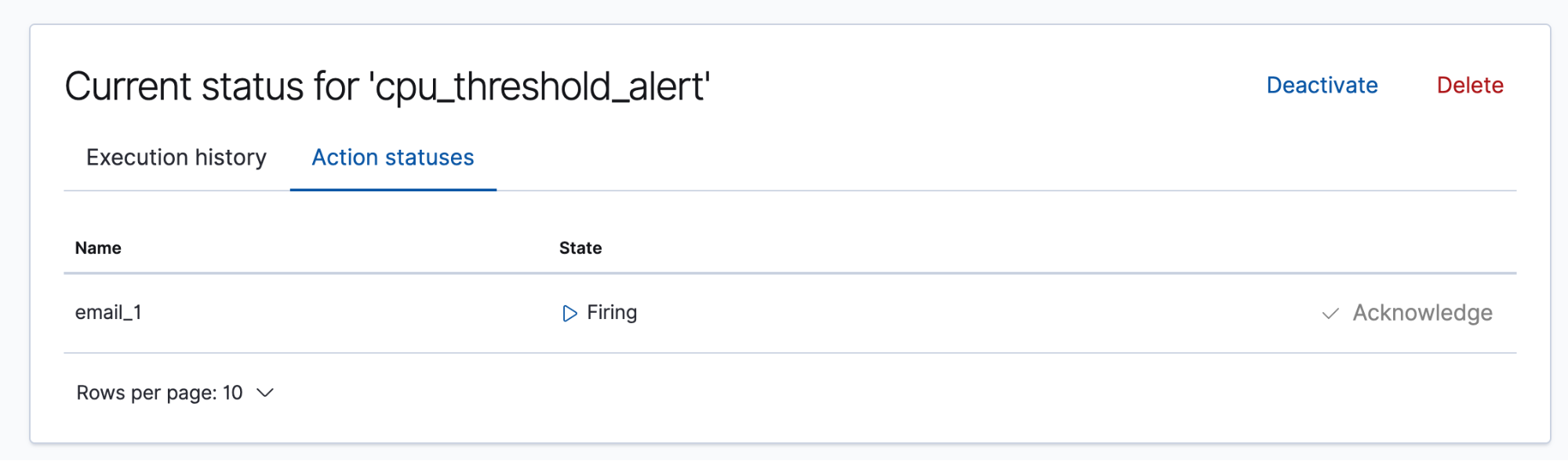Switch to the Execution history tab

coord(176,158)
